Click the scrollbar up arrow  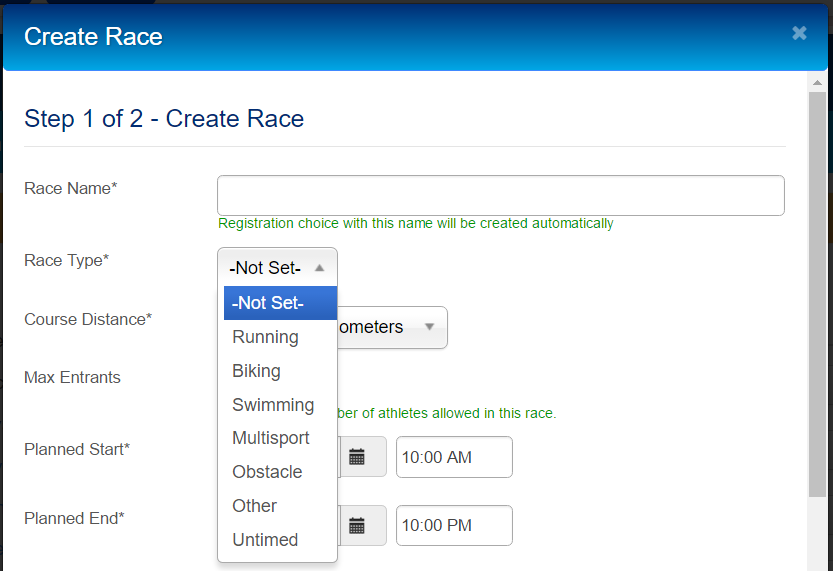coord(817,83)
